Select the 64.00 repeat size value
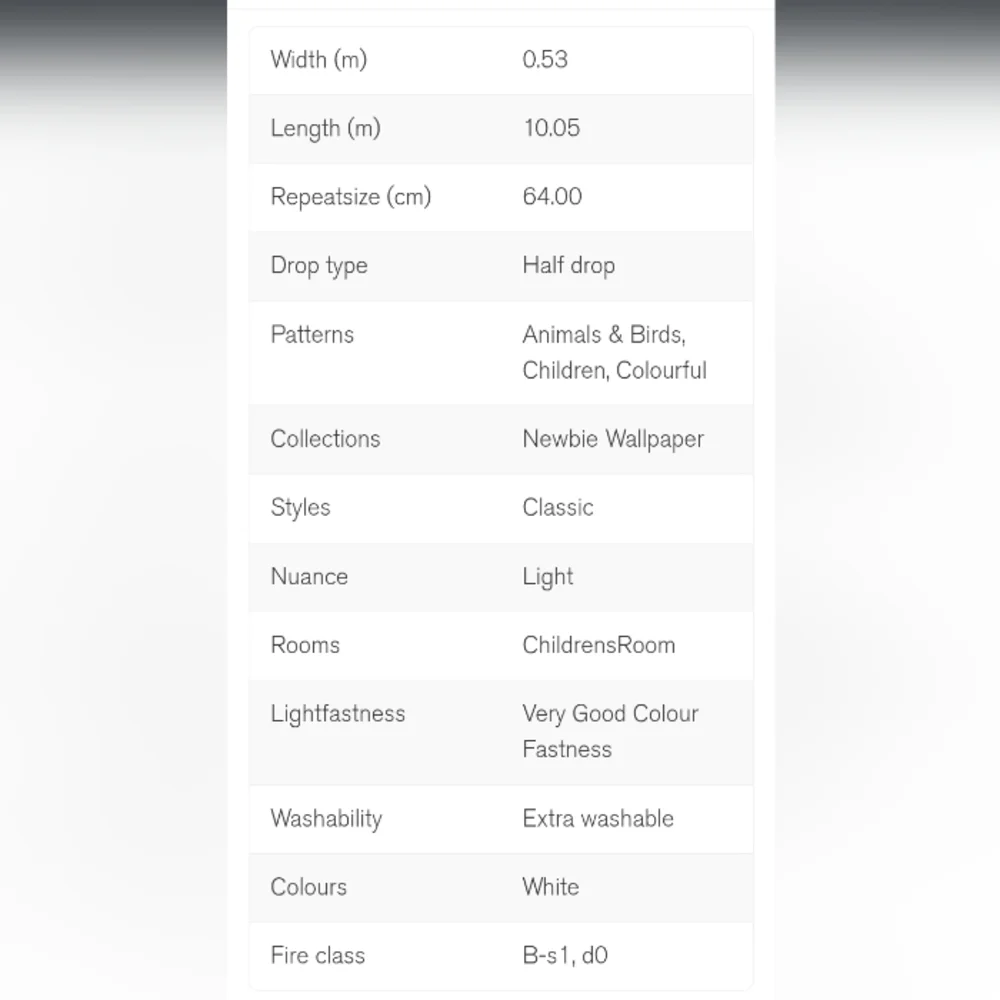Screen dimensions: 1000x1000 point(552,196)
